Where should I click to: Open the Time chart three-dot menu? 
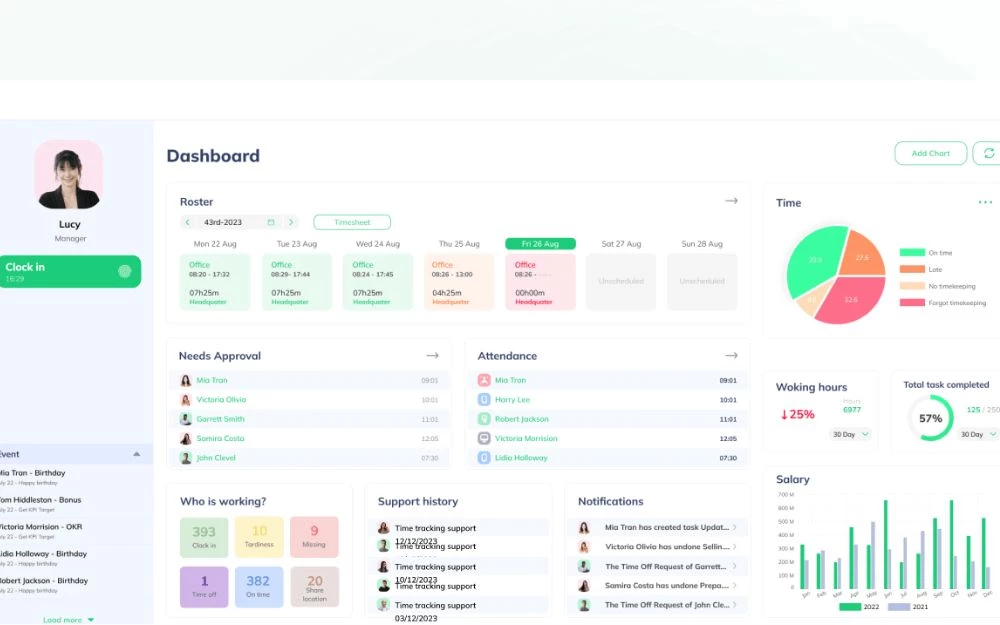985,202
